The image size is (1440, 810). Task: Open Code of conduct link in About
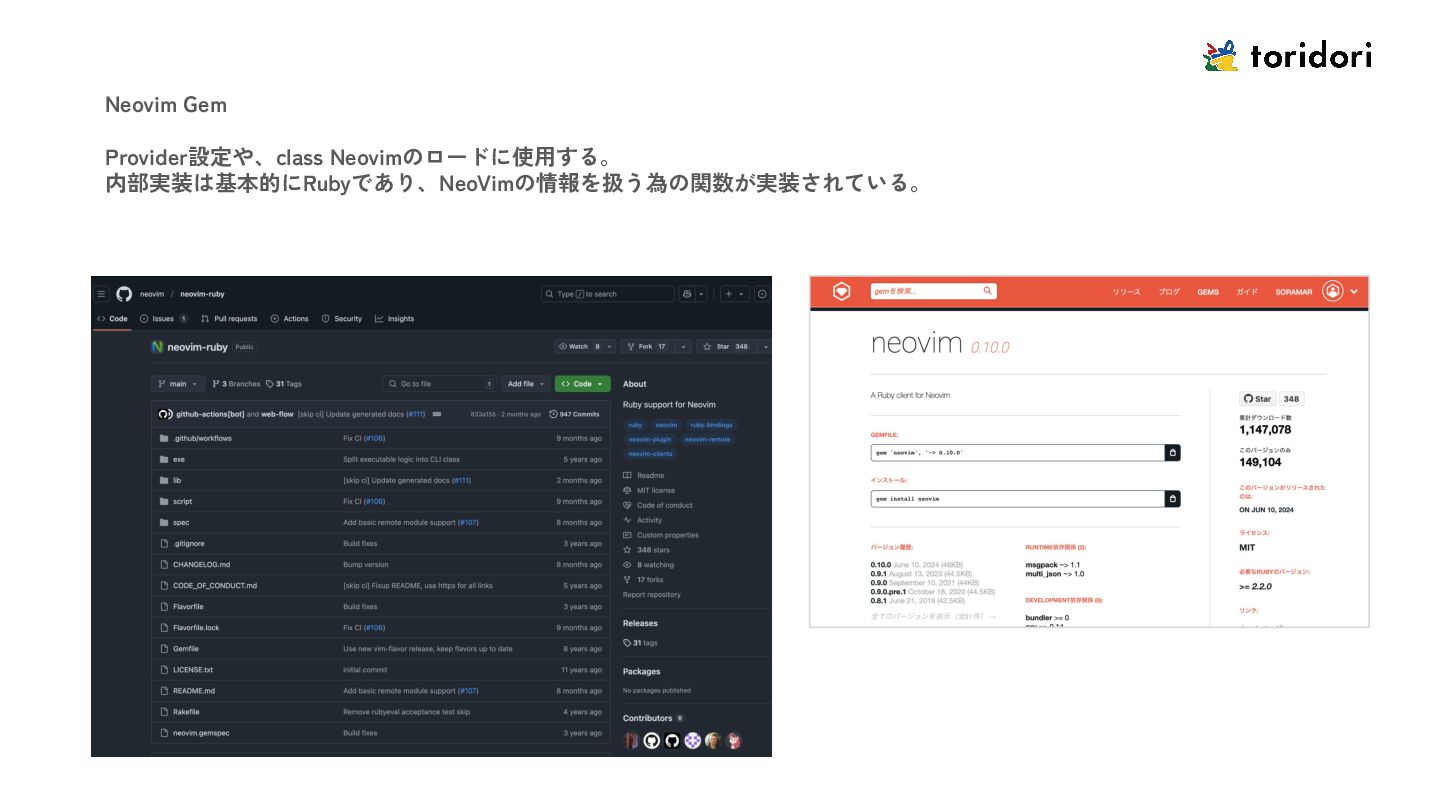[665, 505]
